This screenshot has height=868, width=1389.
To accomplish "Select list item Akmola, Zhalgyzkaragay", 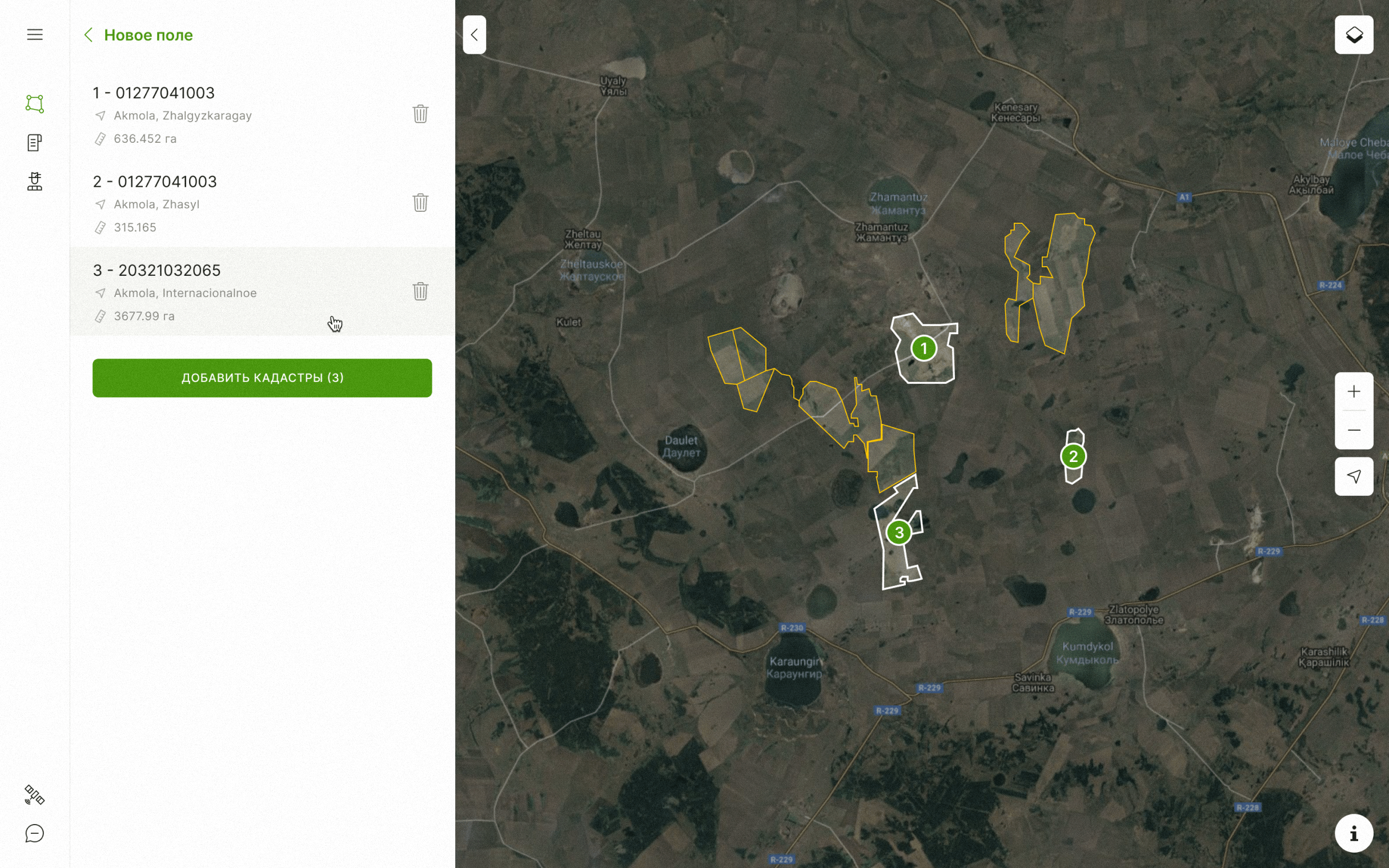I will (241, 115).
